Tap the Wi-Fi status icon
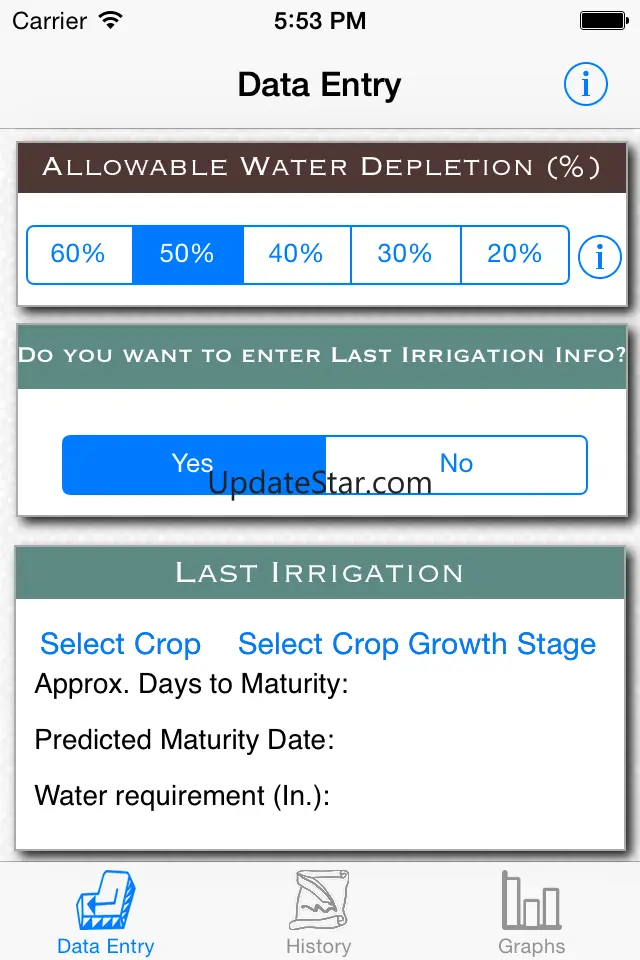Viewport: 640px width, 960px height. (x=111, y=19)
